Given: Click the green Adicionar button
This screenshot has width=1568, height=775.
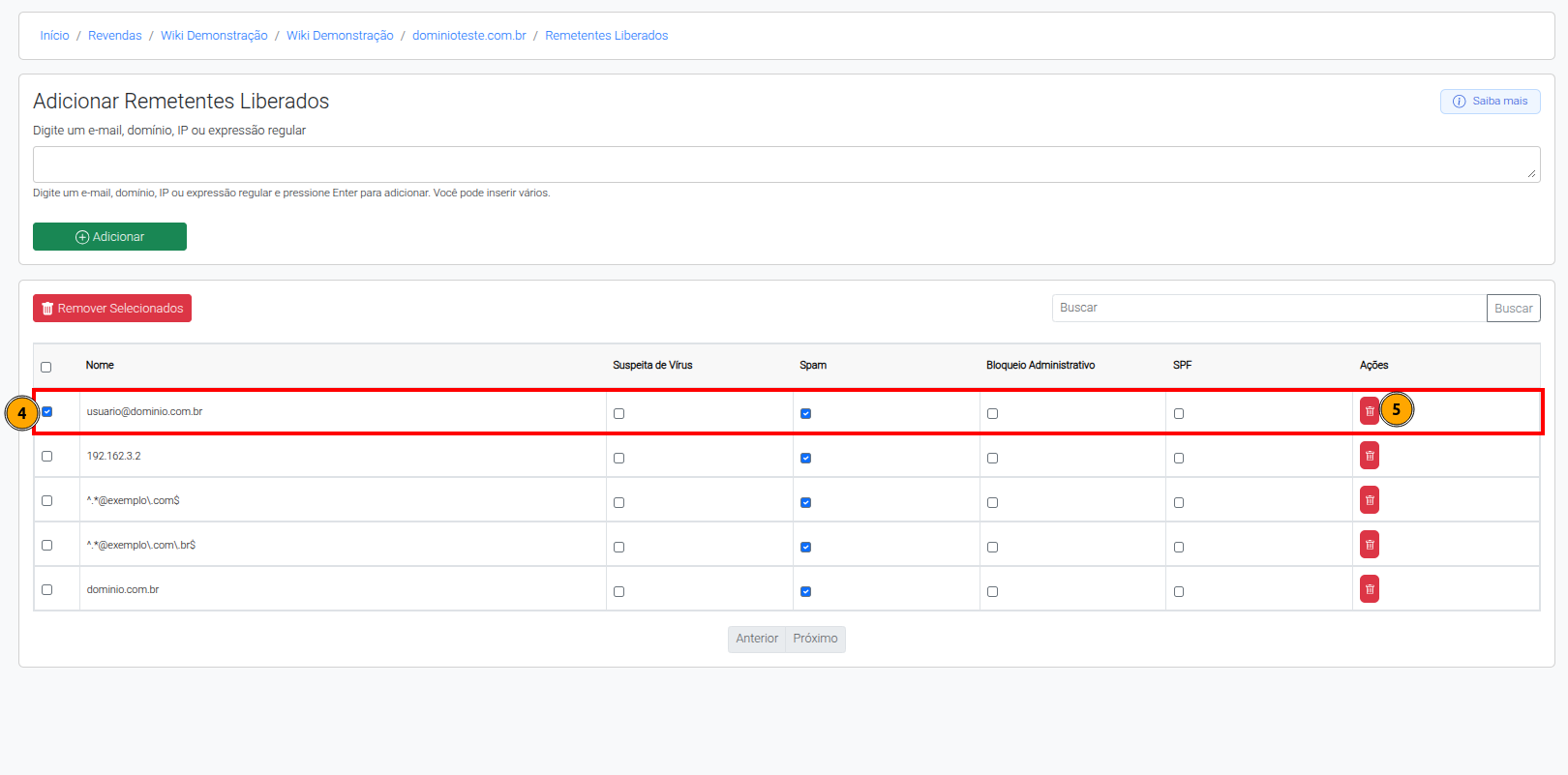Looking at the screenshot, I should click(x=109, y=237).
